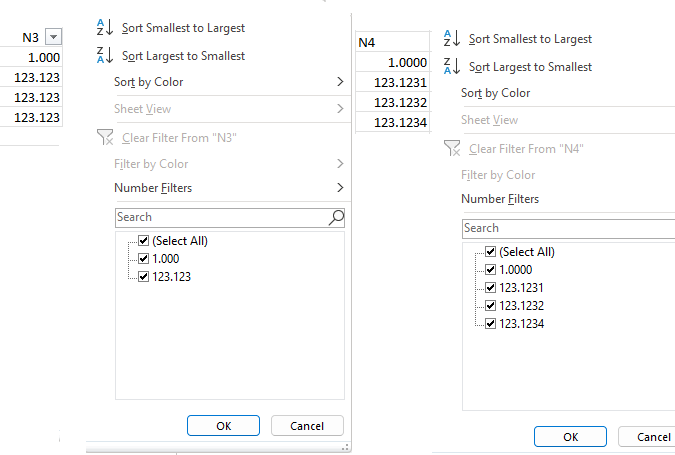
Task: Click the clear filter funnel icon for N3
Action: 105,138
